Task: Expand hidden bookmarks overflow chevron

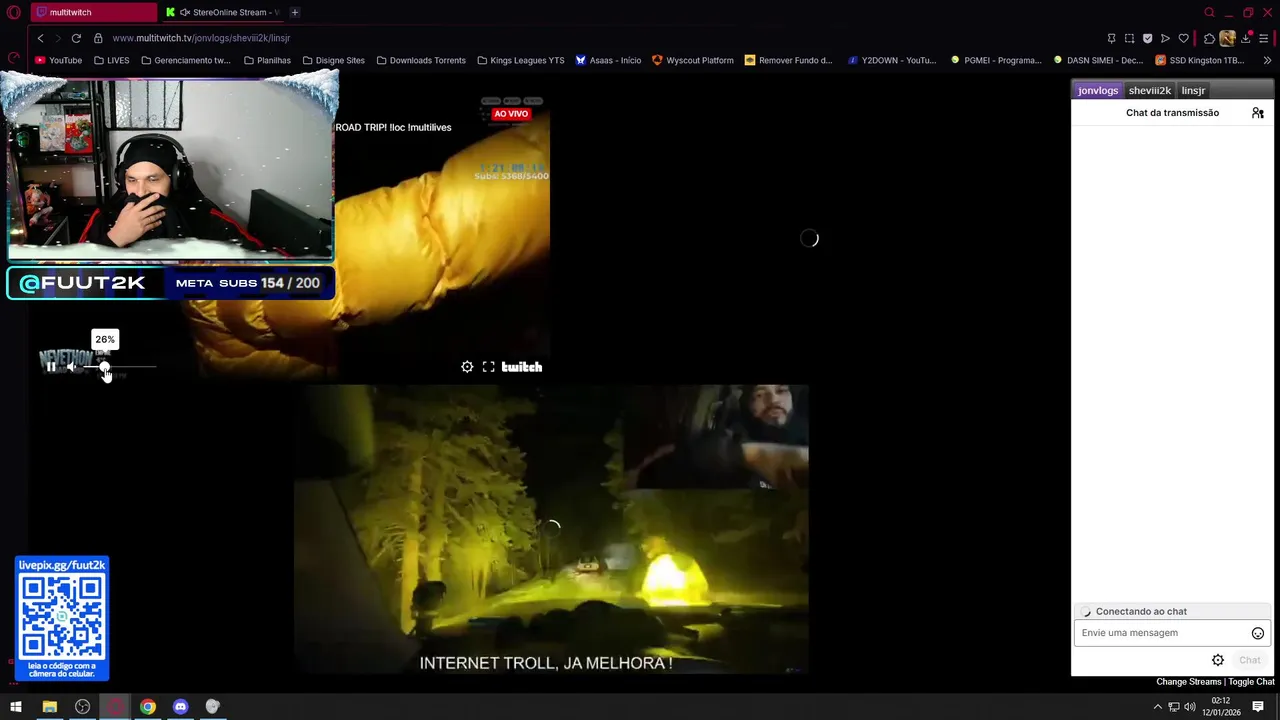Action: [1267, 60]
